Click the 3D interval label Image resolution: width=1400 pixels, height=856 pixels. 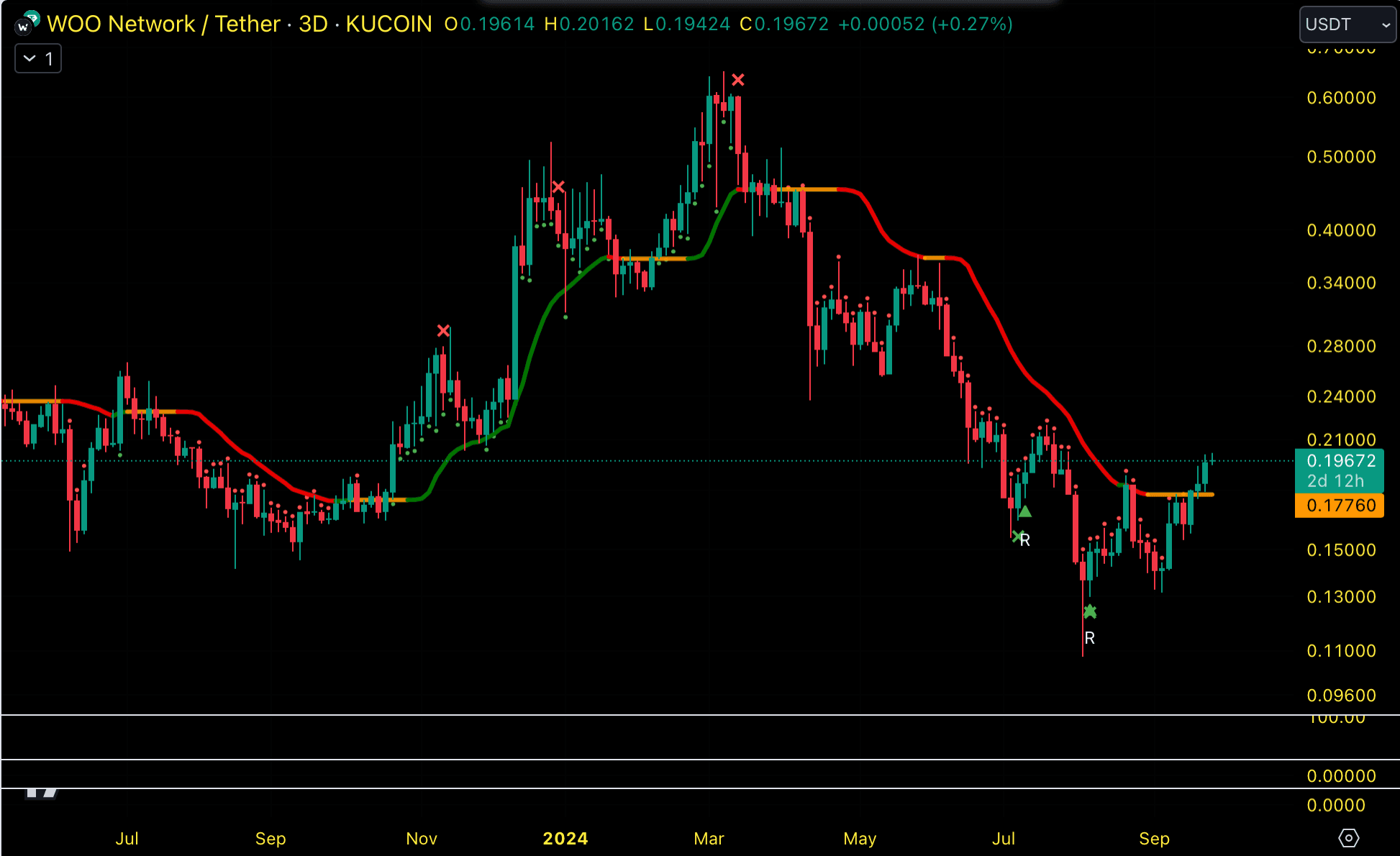pos(313,24)
